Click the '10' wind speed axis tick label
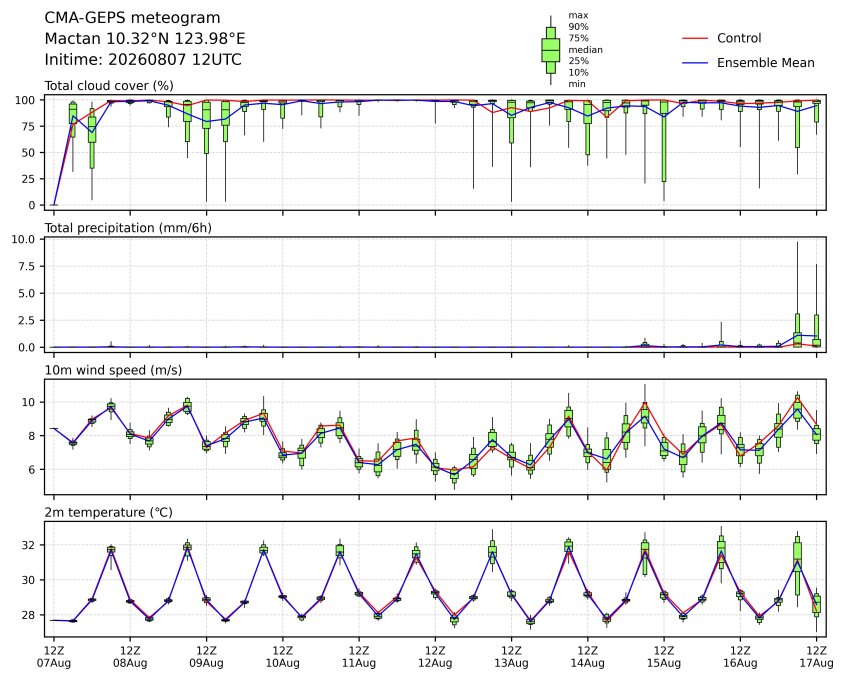Screen dimensions: 845x680 [29, 403]
